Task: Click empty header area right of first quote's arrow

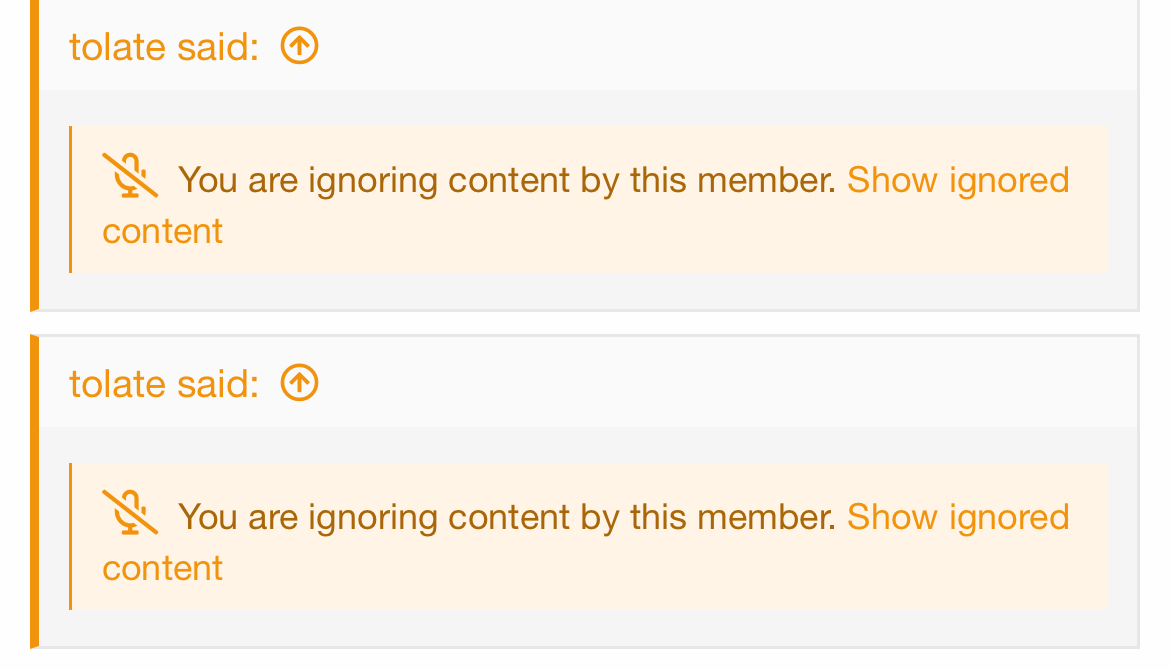Action: tap(728, 46)
